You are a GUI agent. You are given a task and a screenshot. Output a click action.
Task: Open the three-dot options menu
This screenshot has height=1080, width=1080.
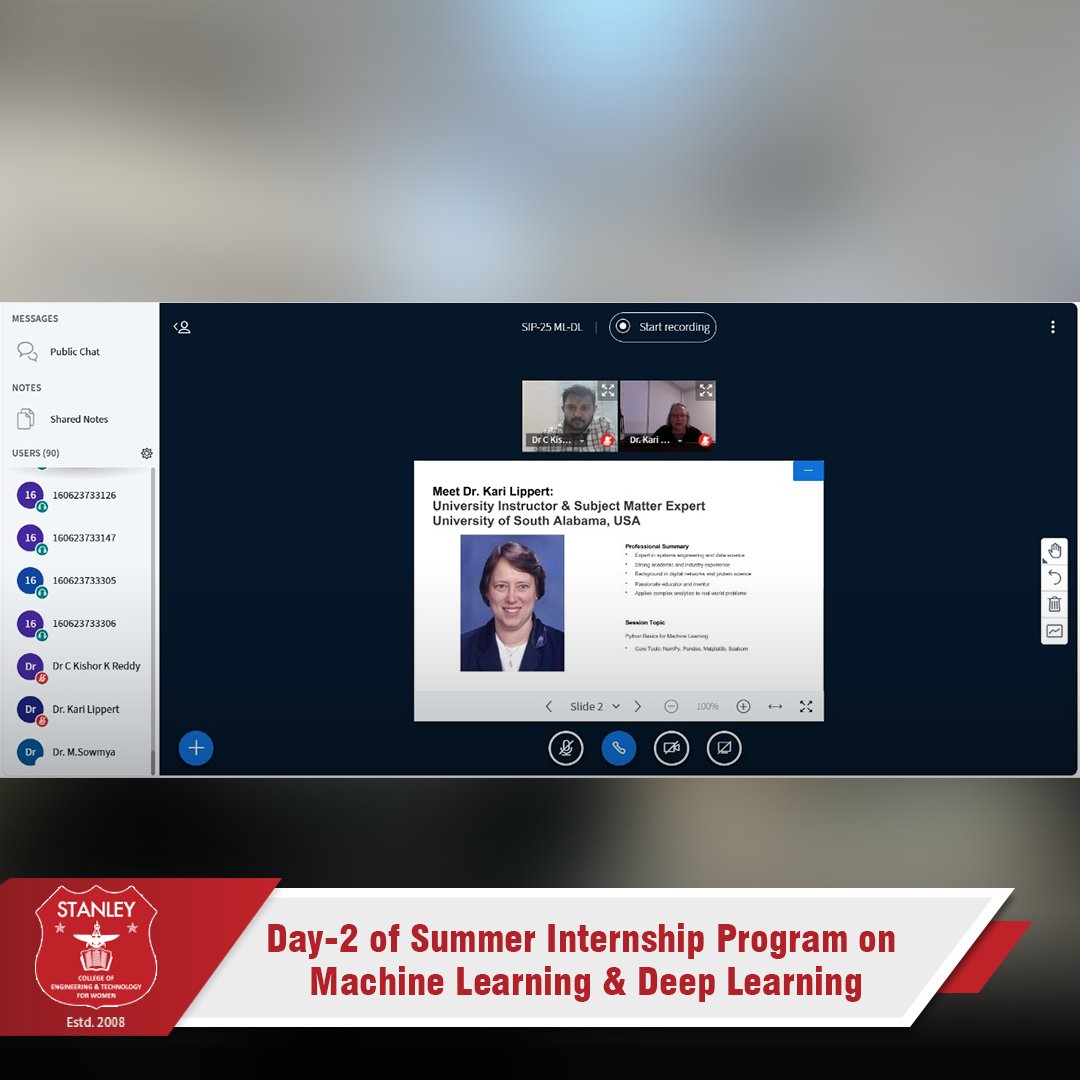[x=1052, y=327]
